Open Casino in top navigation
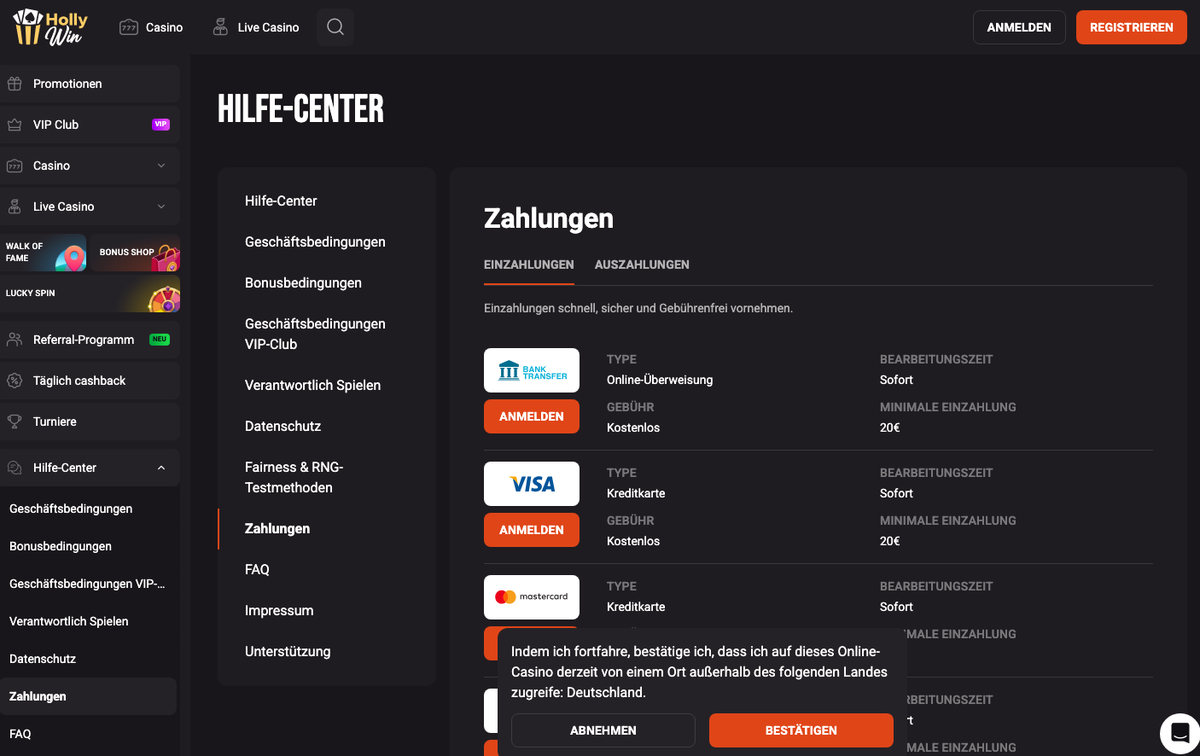 (x=151, y=27)
